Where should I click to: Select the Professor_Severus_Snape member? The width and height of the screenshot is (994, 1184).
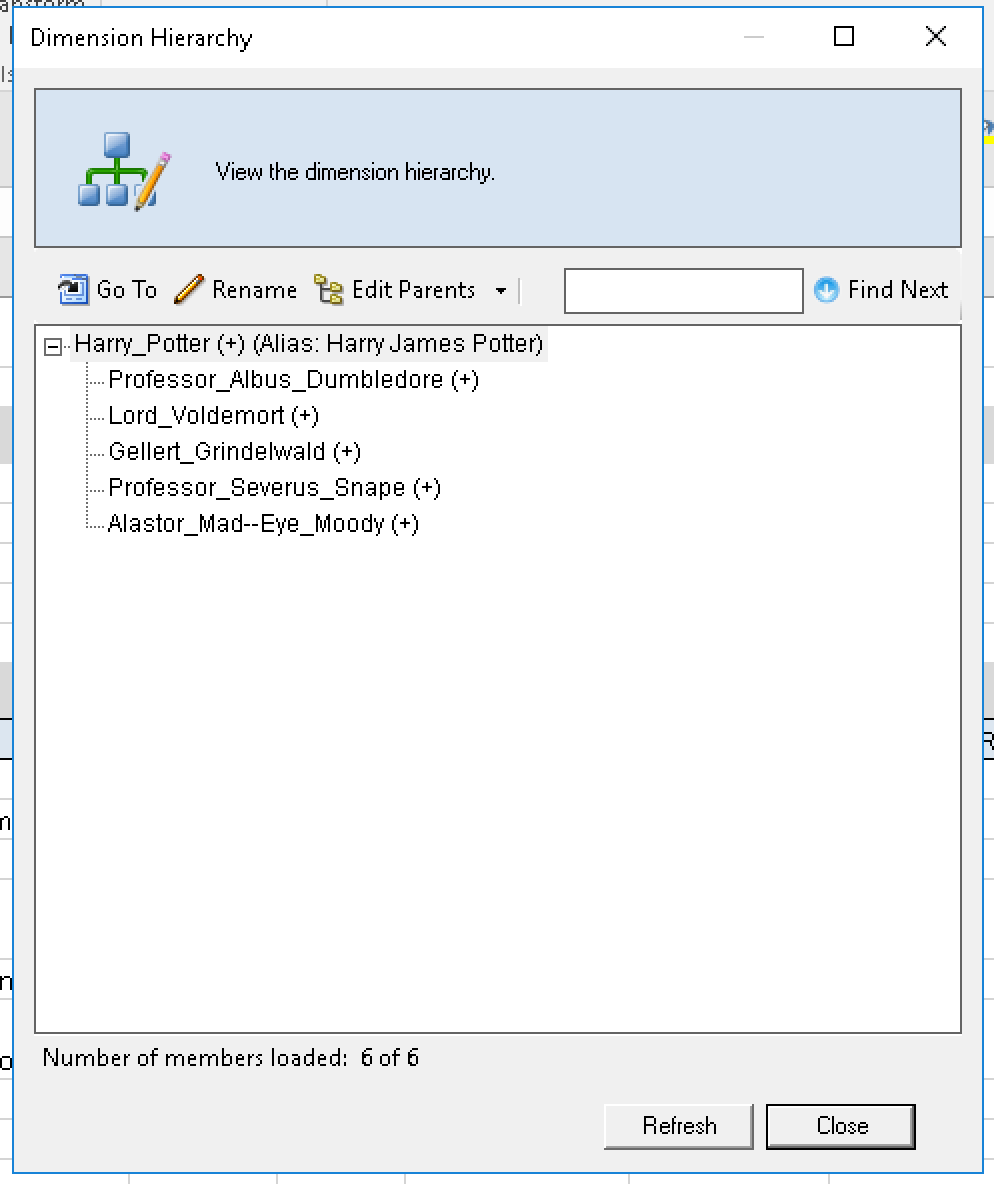(274, 488)
